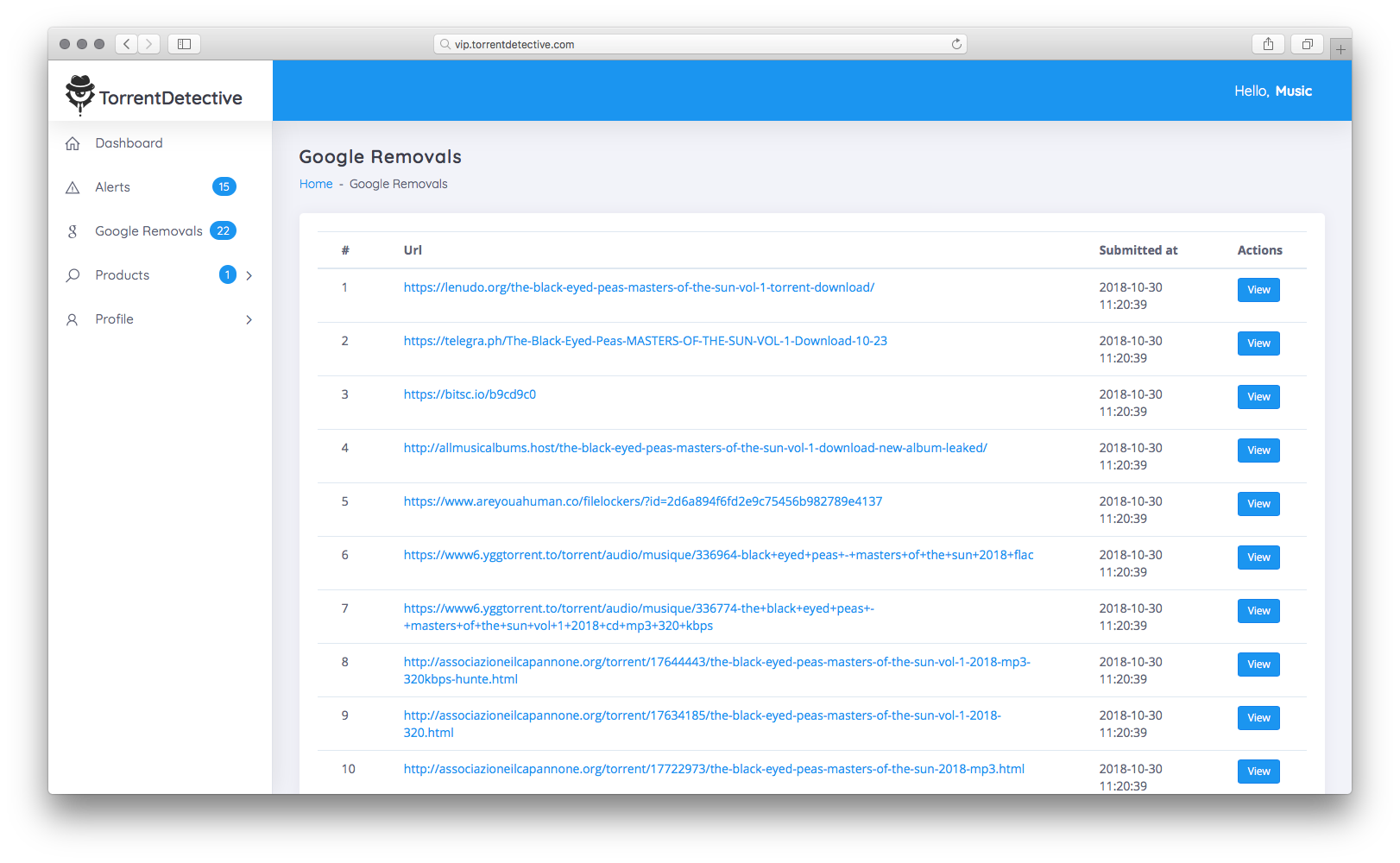Open the lenudo.org torrent-download URL
The width and height of the screenshot is (1400, 863).
[639, 287]
